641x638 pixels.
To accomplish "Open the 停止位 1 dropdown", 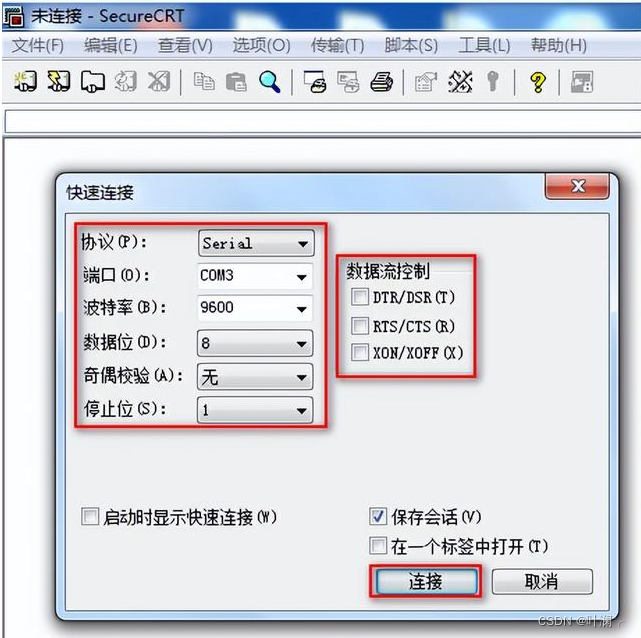I will point(255,410).
